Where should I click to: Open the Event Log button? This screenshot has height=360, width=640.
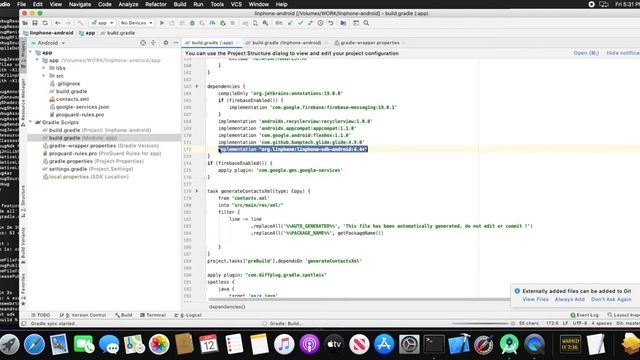pyautogui.click(x=584, y=315)
